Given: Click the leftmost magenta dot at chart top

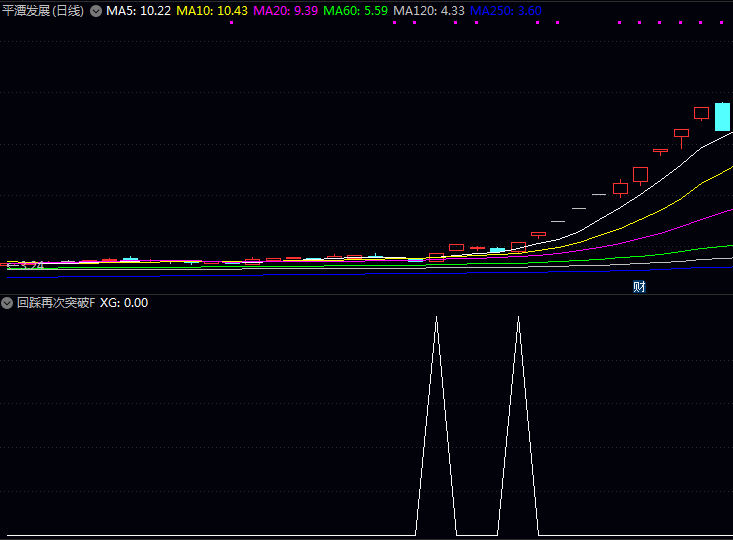Looking at the screenshot, I should pos(231,22).
